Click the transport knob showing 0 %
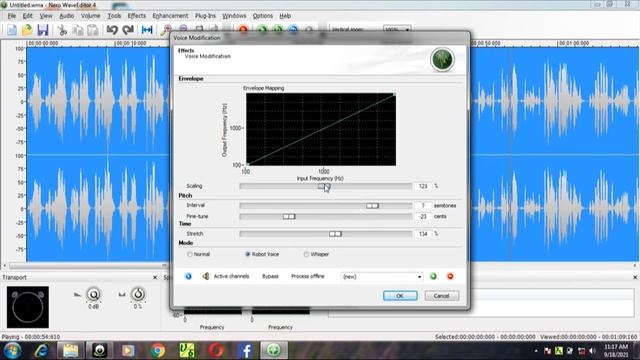This screenshot has height=360, width=640. click(x=138, y=294)
